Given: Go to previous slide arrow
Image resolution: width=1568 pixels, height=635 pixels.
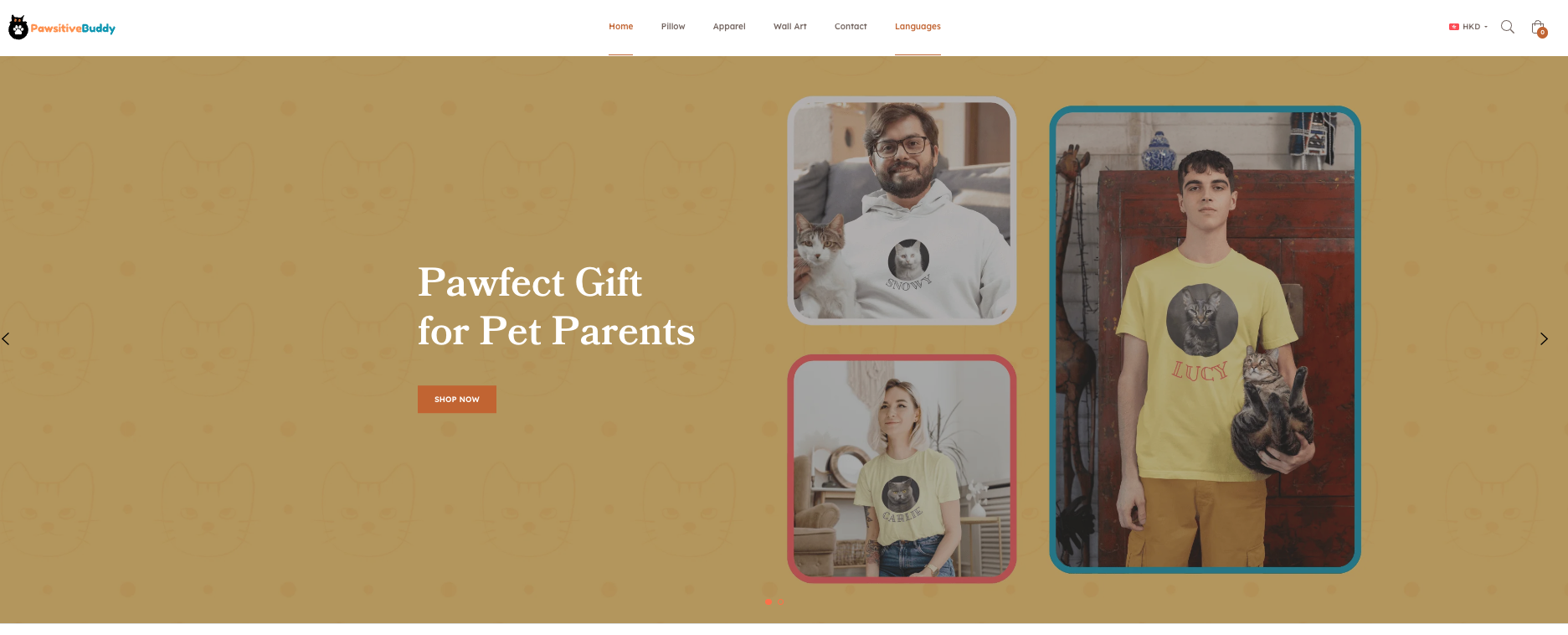Looking at the screenshot, I should [6, 338].
